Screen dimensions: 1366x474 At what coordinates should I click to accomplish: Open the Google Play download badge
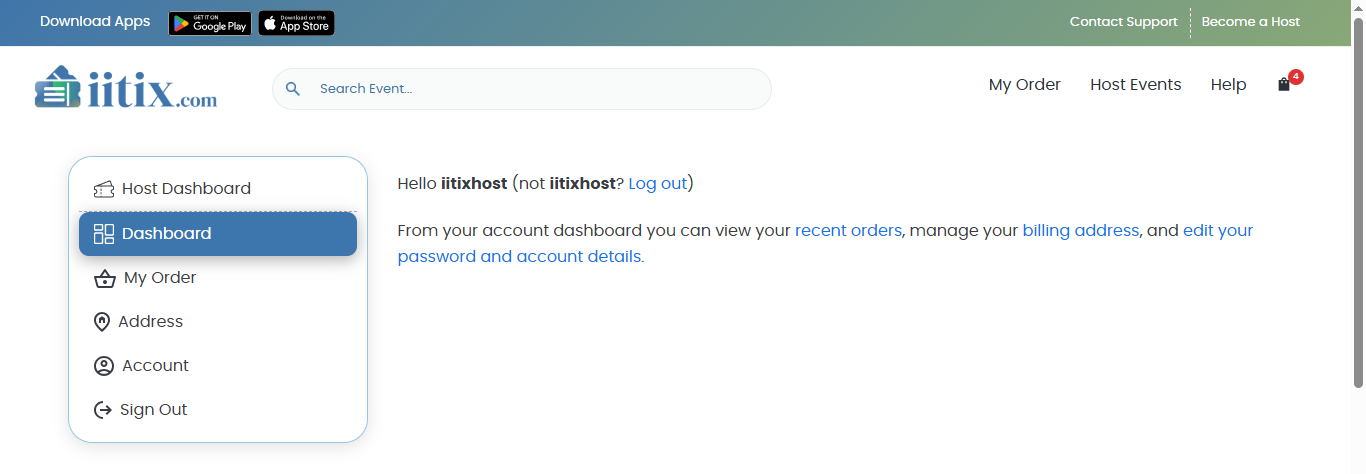pyautogui.click(x=210, y=23)
